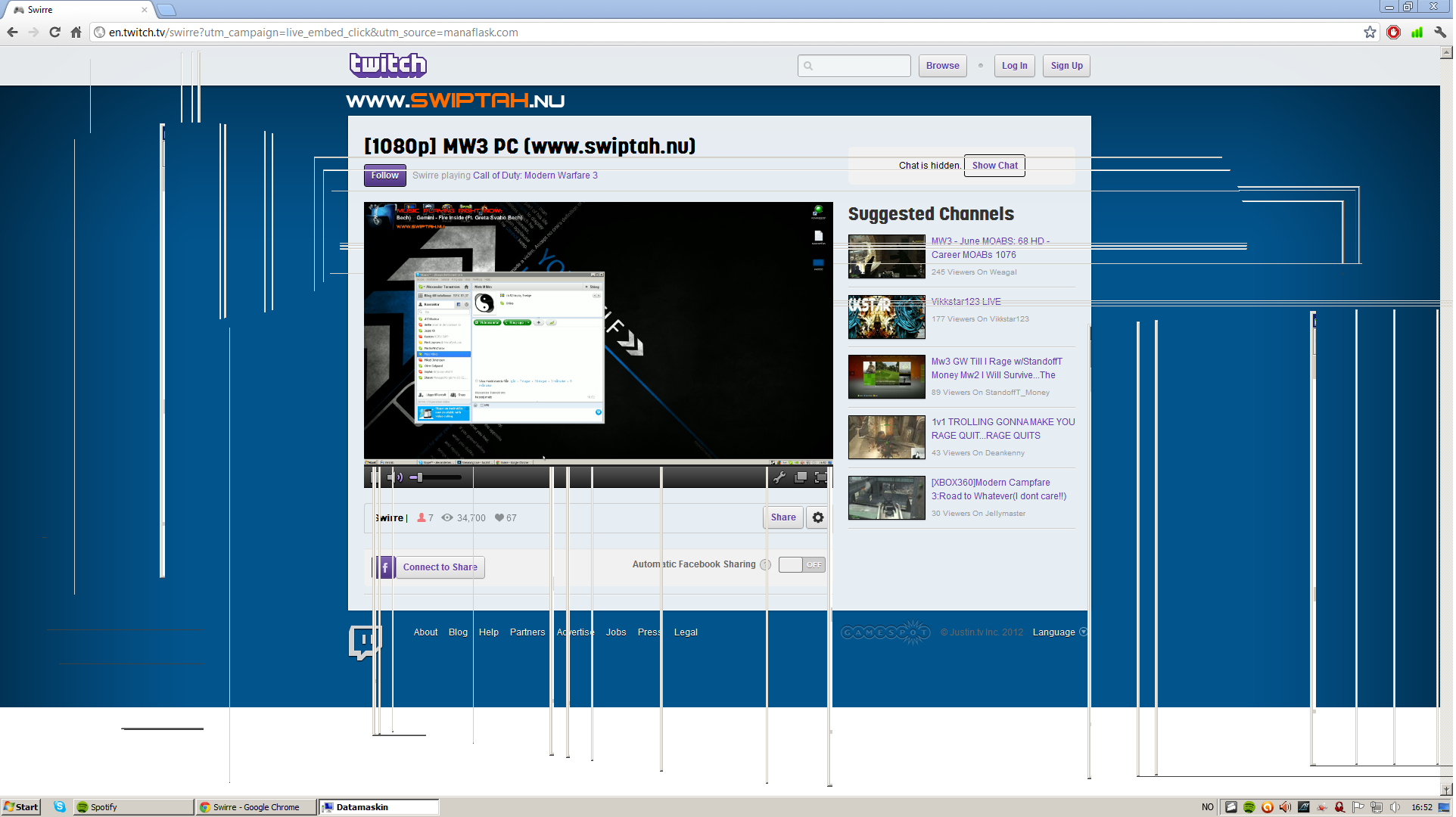This screenshot has height=817, width=1456.
Task: Click the Facebook Sharing help question mark
Action: [x=765, y=565]
